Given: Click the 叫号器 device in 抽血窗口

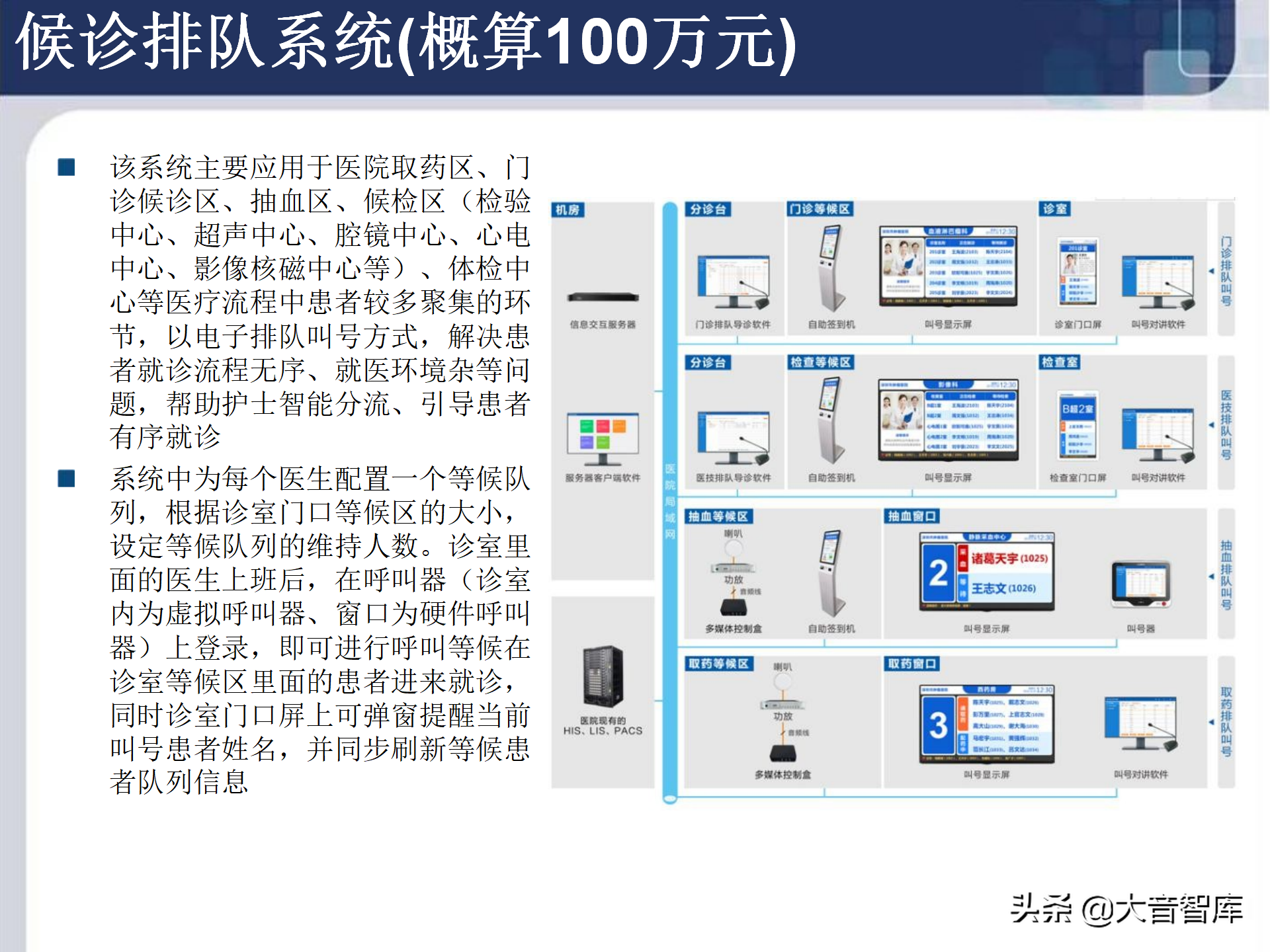Looking at the screenshot, I should coord(1141,584).
